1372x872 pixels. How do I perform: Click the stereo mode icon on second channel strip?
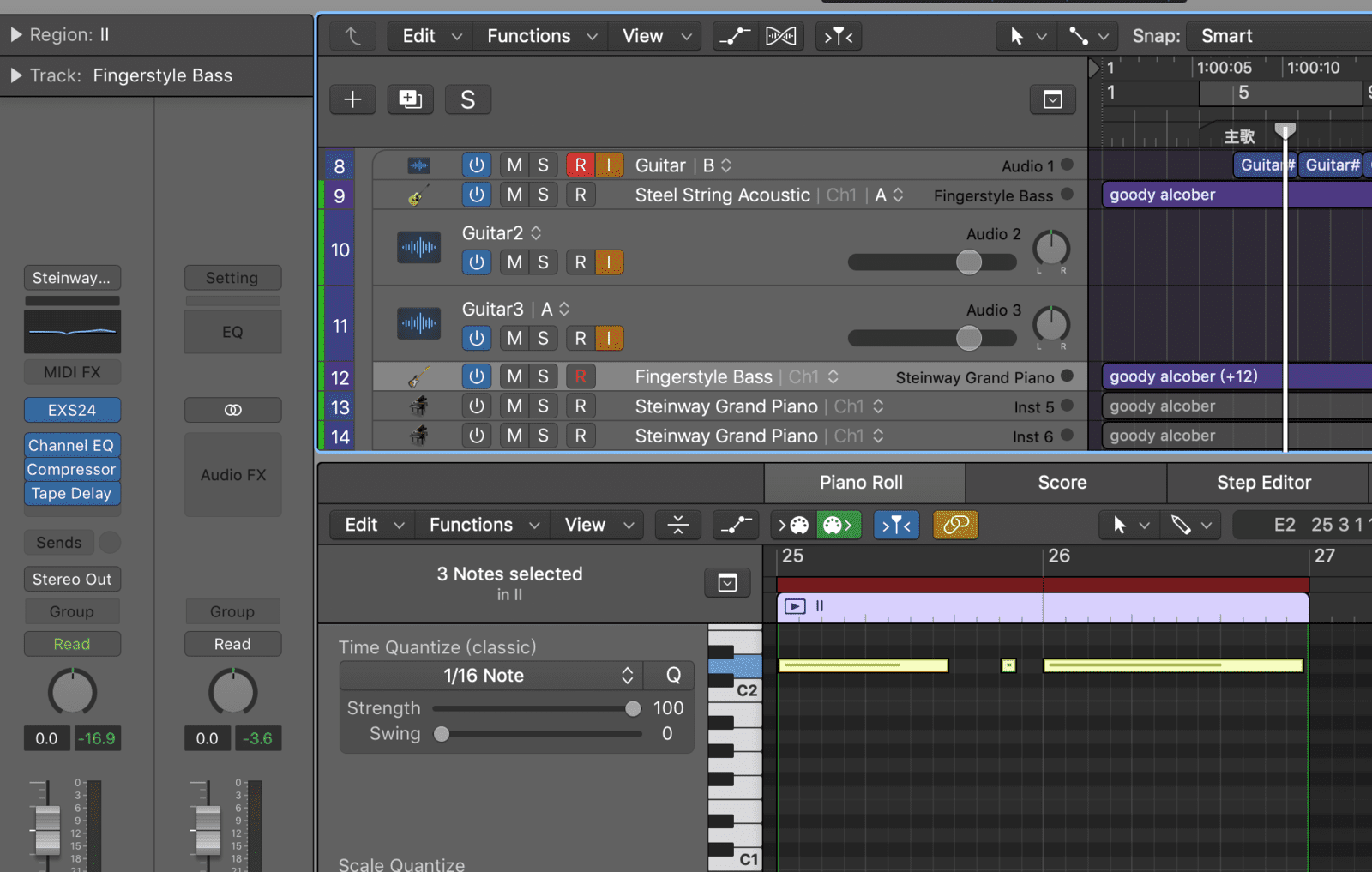(x=232, y=410)
